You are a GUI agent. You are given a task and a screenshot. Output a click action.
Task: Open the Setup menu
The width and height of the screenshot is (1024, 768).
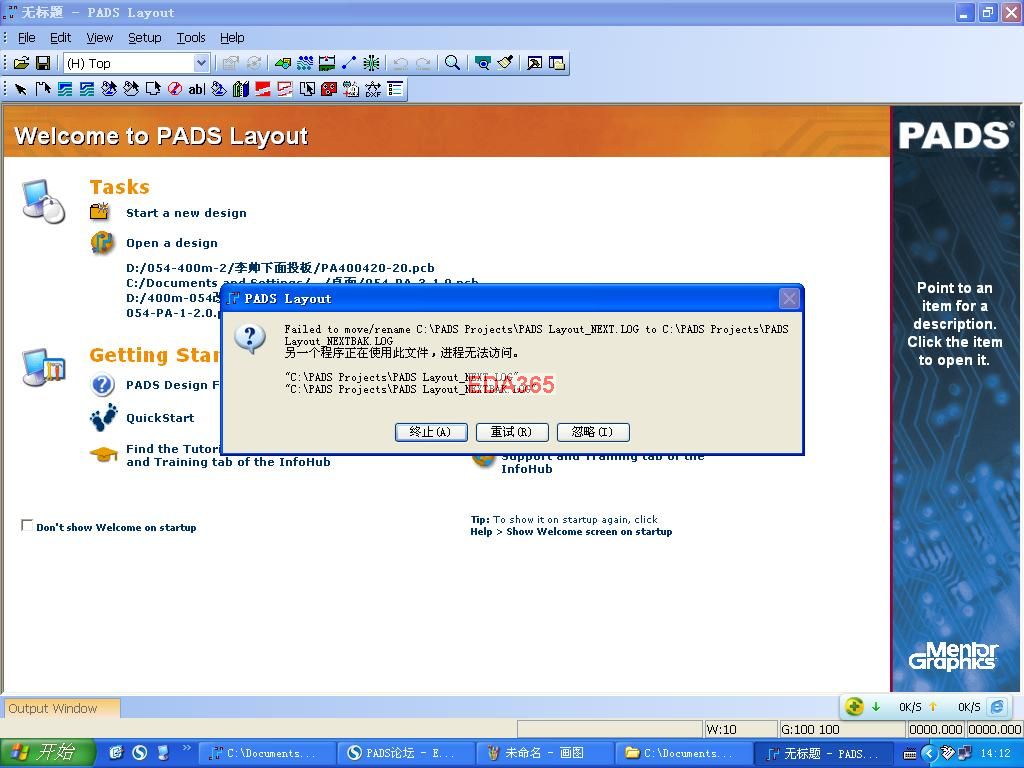[x=144, y=38]
